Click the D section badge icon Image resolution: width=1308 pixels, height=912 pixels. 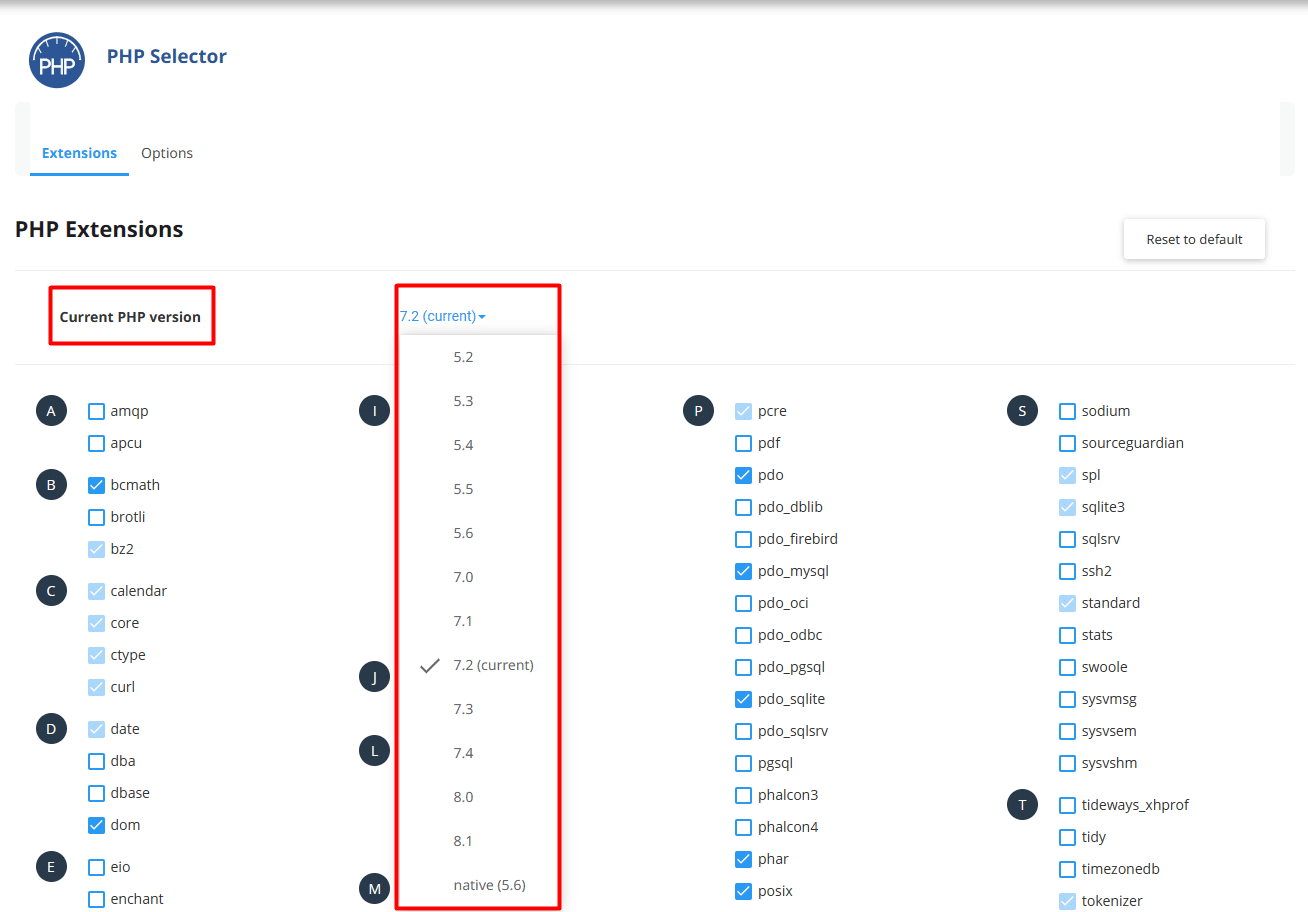(x=51, y=728)
